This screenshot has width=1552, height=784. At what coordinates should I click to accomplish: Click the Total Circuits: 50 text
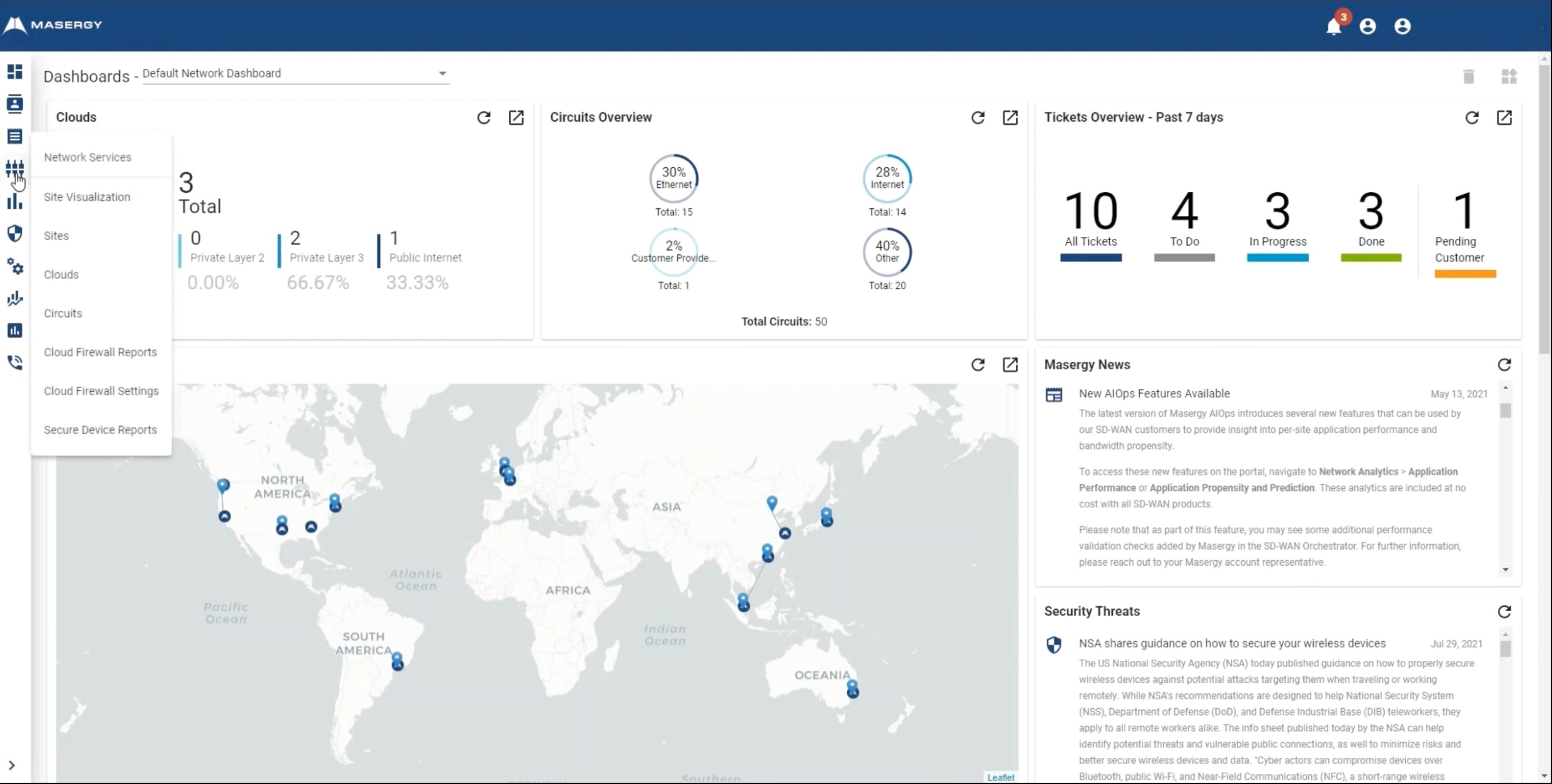point(784,321)
